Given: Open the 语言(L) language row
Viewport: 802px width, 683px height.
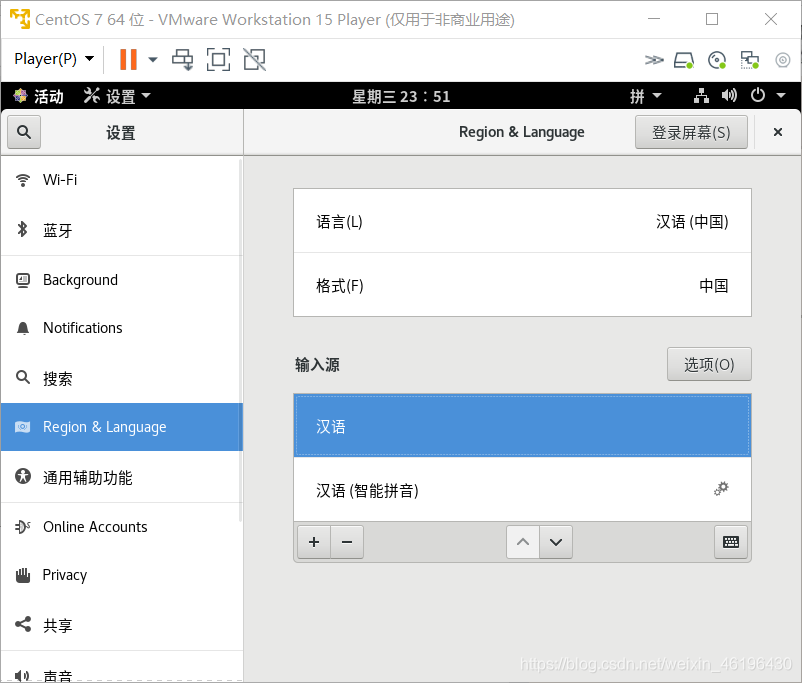Looking at the screenshot, I should pos(522,221).
